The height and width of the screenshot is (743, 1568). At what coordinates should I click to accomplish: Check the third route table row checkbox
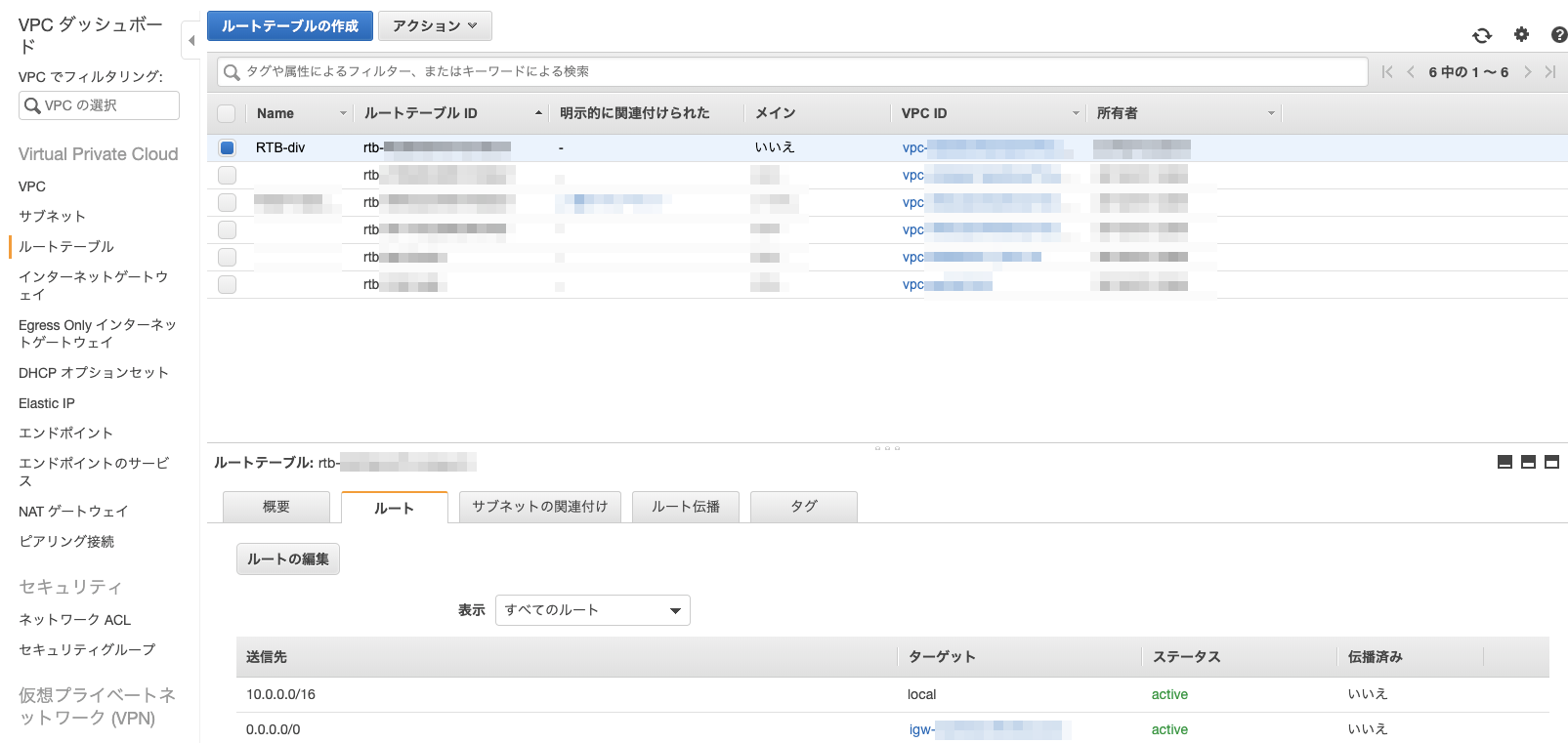[x=227, y=202]
